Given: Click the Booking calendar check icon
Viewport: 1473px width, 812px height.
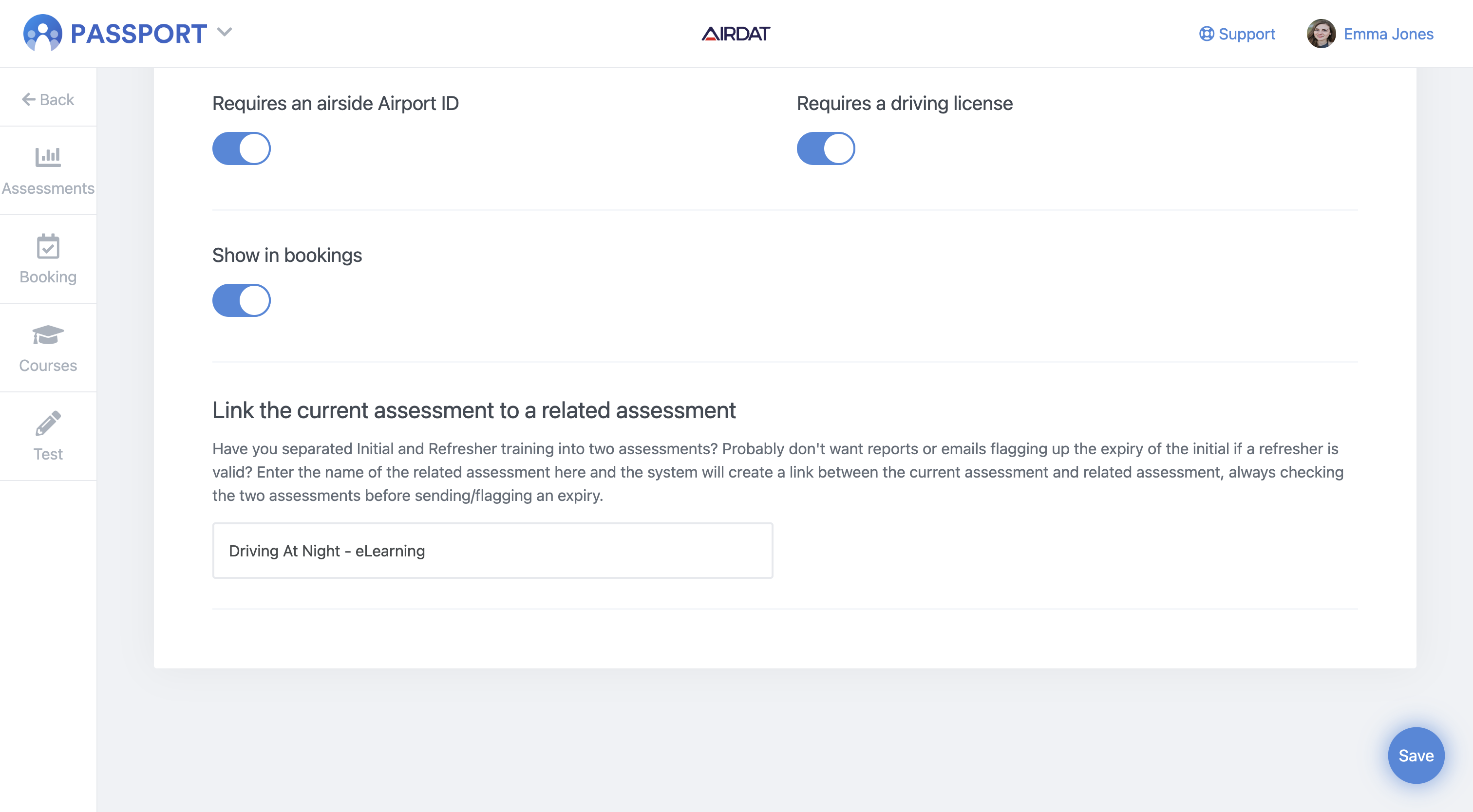Looking at the screenshot, I should click(x=48, y=246).
